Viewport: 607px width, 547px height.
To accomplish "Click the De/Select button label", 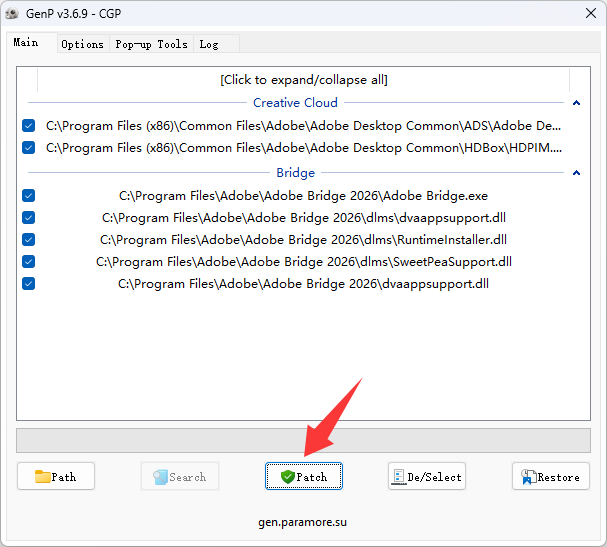I will (x=434, y=477).
